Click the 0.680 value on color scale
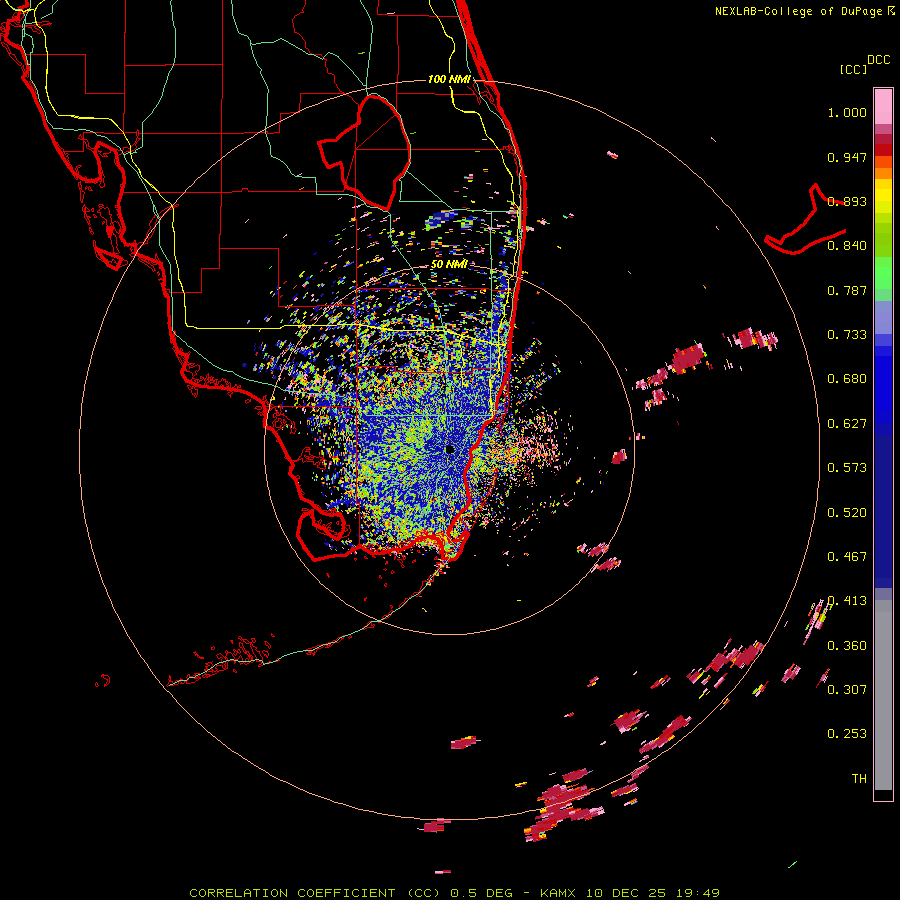 847,379
